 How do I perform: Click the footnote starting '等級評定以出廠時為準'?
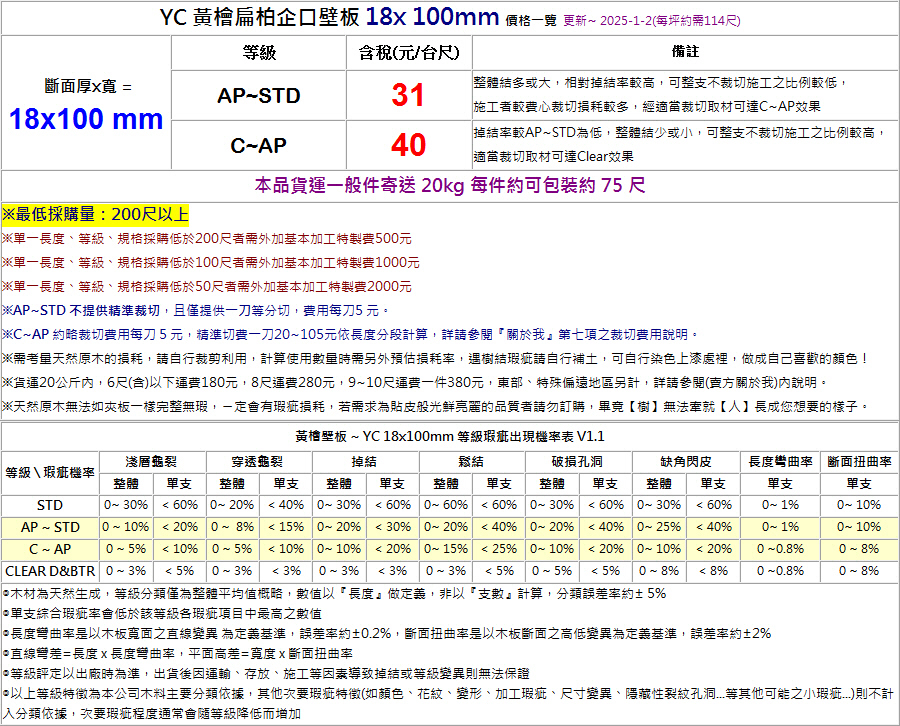[x=266, y=674]
